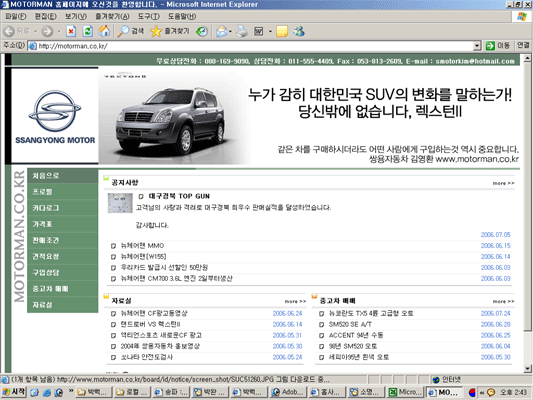Open the 뉴체어맨 CM700 3.6L notice
The height and width of the screenshot is (400, 533).
177,278
